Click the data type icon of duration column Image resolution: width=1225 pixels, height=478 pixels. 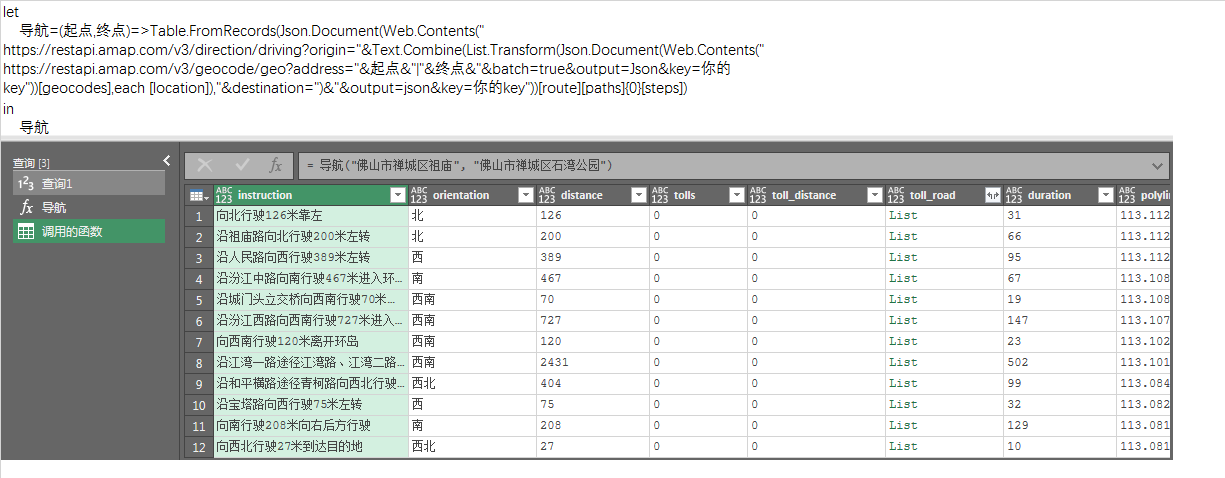coord(1013,196)
